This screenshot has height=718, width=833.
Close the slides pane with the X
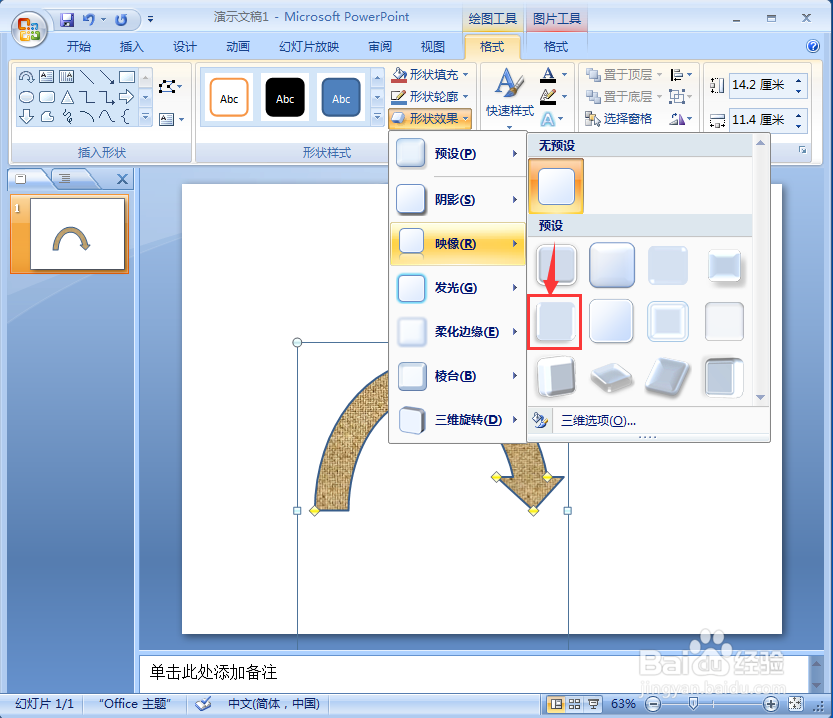pyautogui.click(x=122, y=180)
